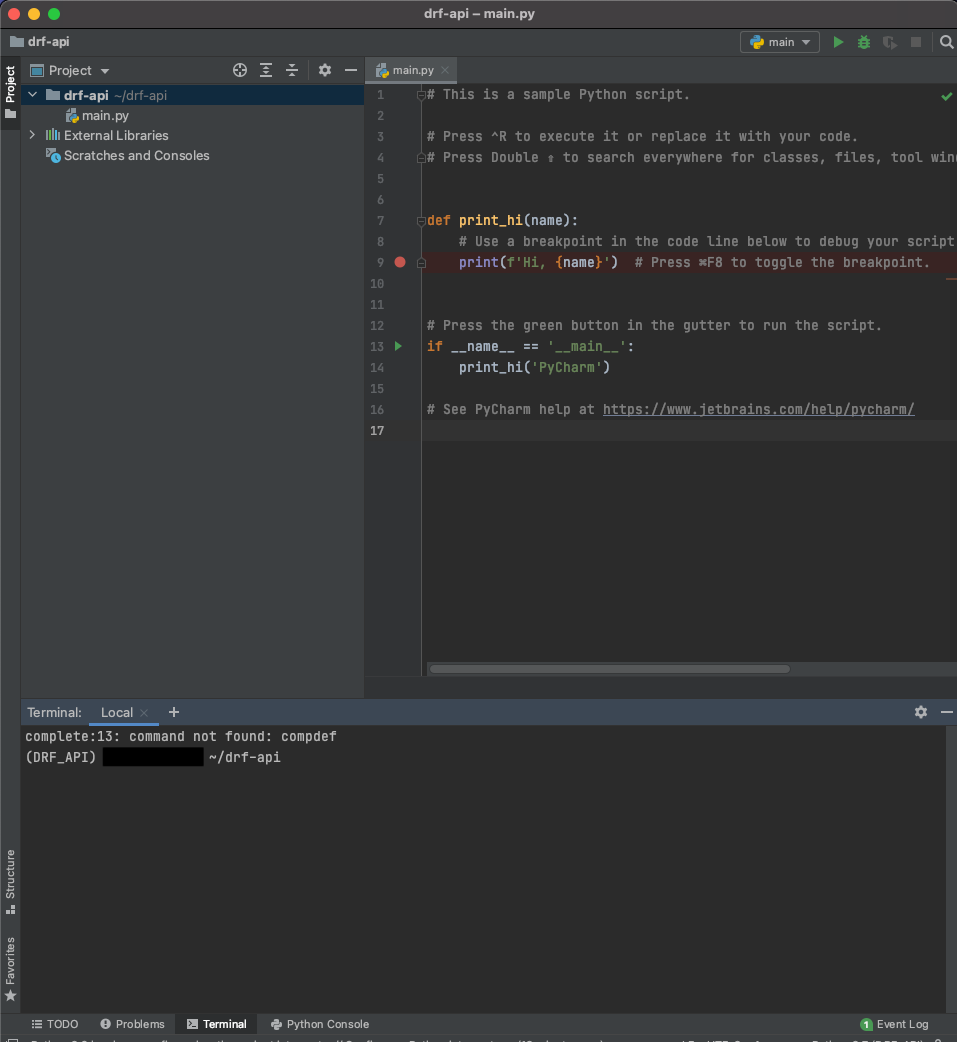Open Project panel settings gear
This screenshot has height=1042, width=957.
coord(324,70)
